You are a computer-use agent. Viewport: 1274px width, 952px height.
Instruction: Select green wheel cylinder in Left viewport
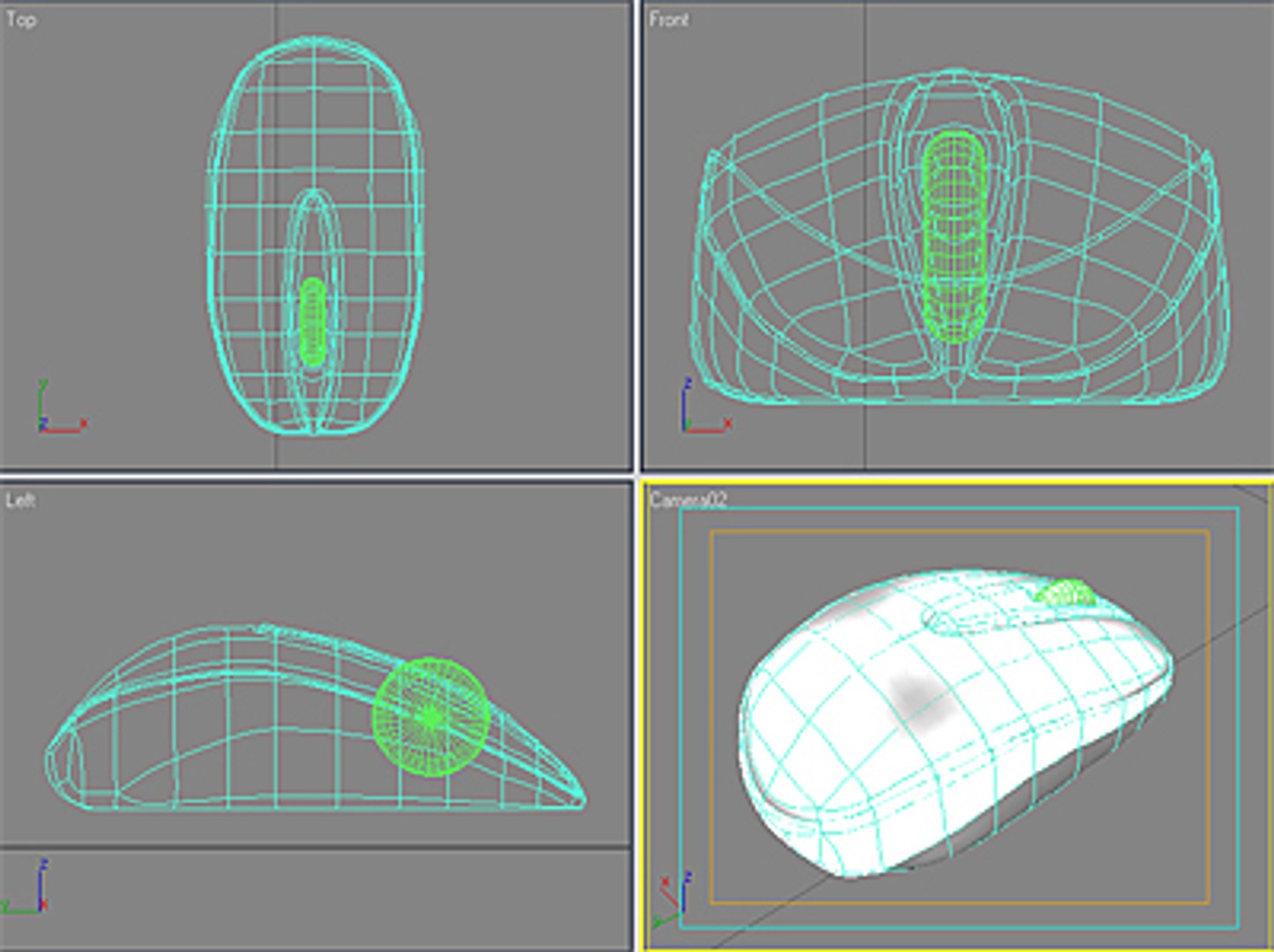[430, 718]
